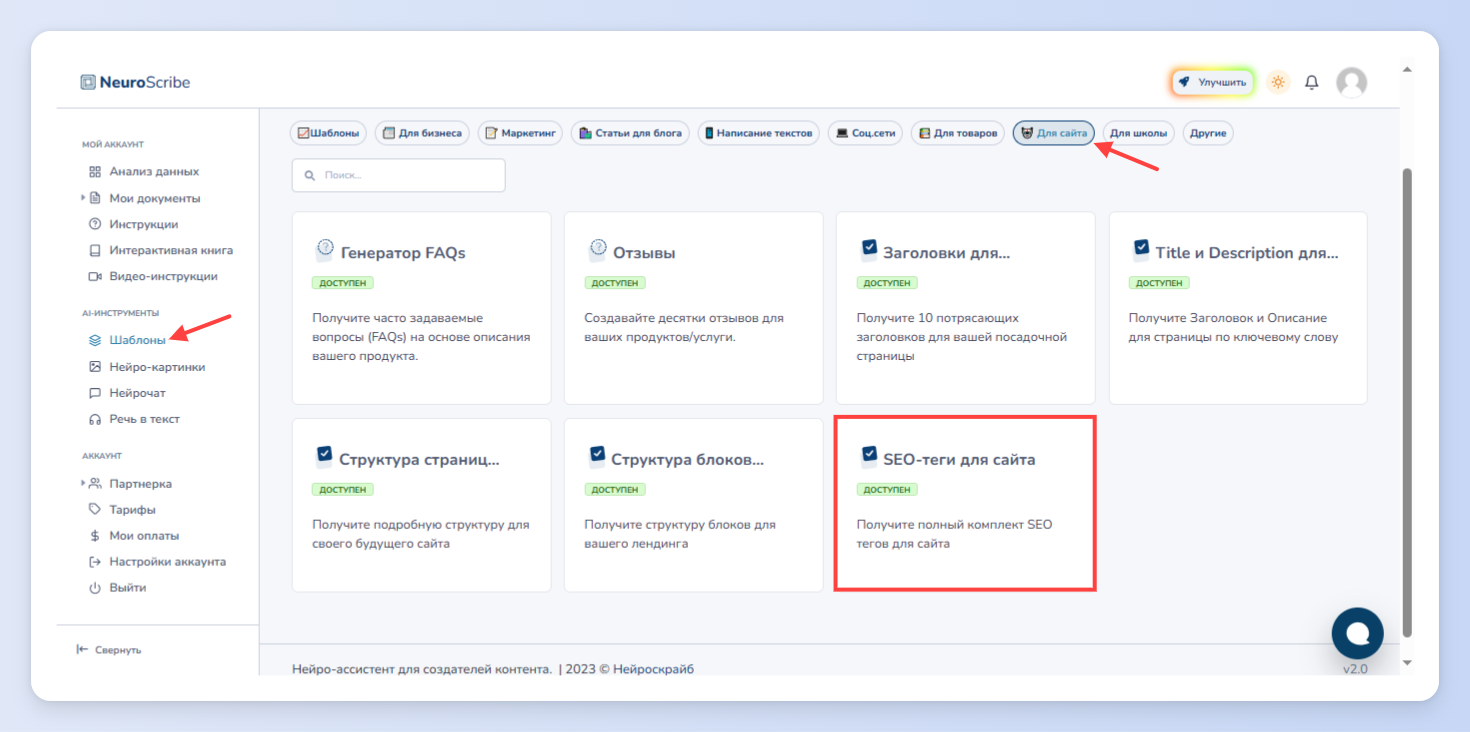Open the Отзывы template card
1470x732 pixels.
pos(693,308)
